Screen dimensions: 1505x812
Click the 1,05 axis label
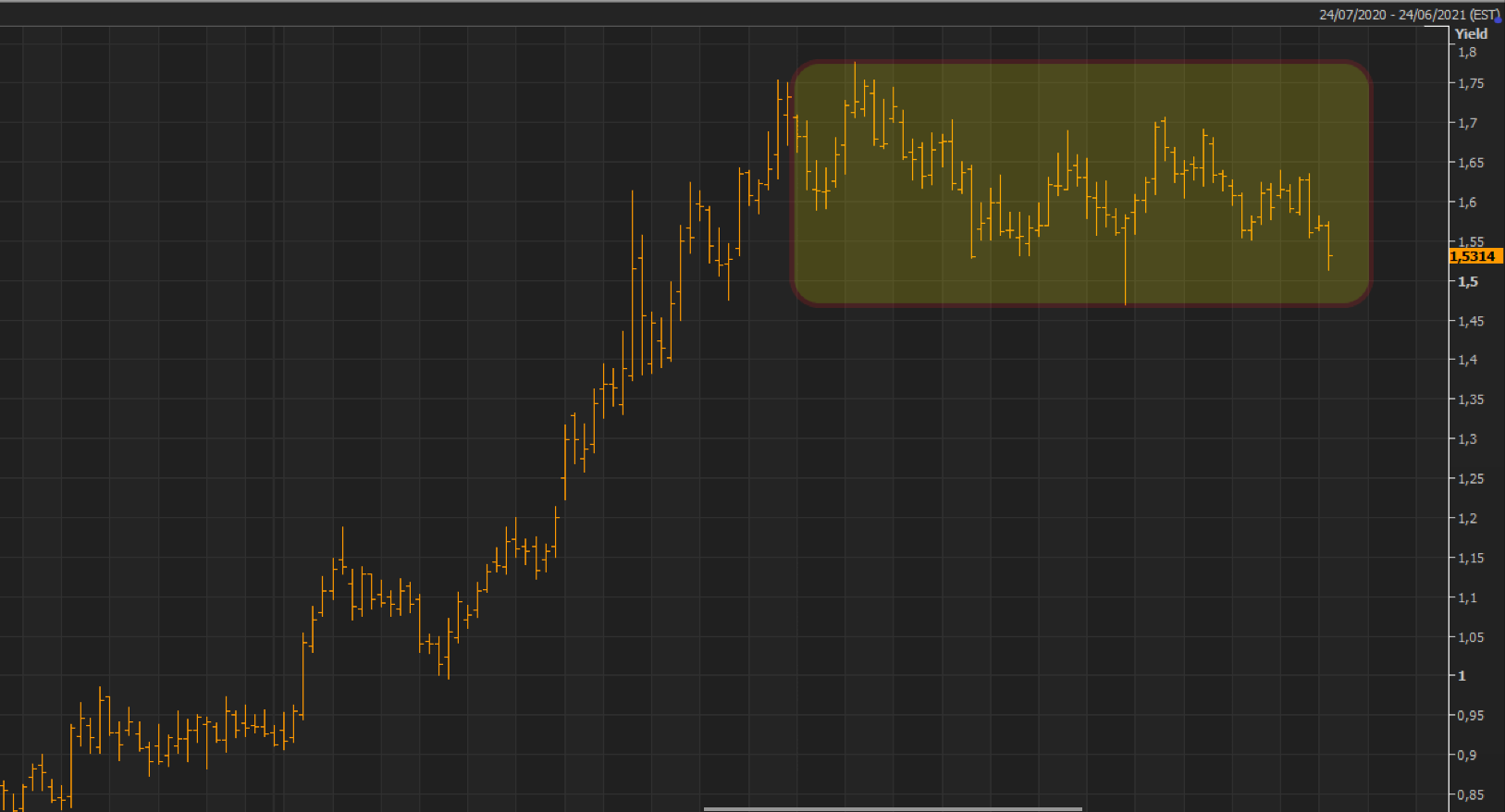(x=1471, y=637)
